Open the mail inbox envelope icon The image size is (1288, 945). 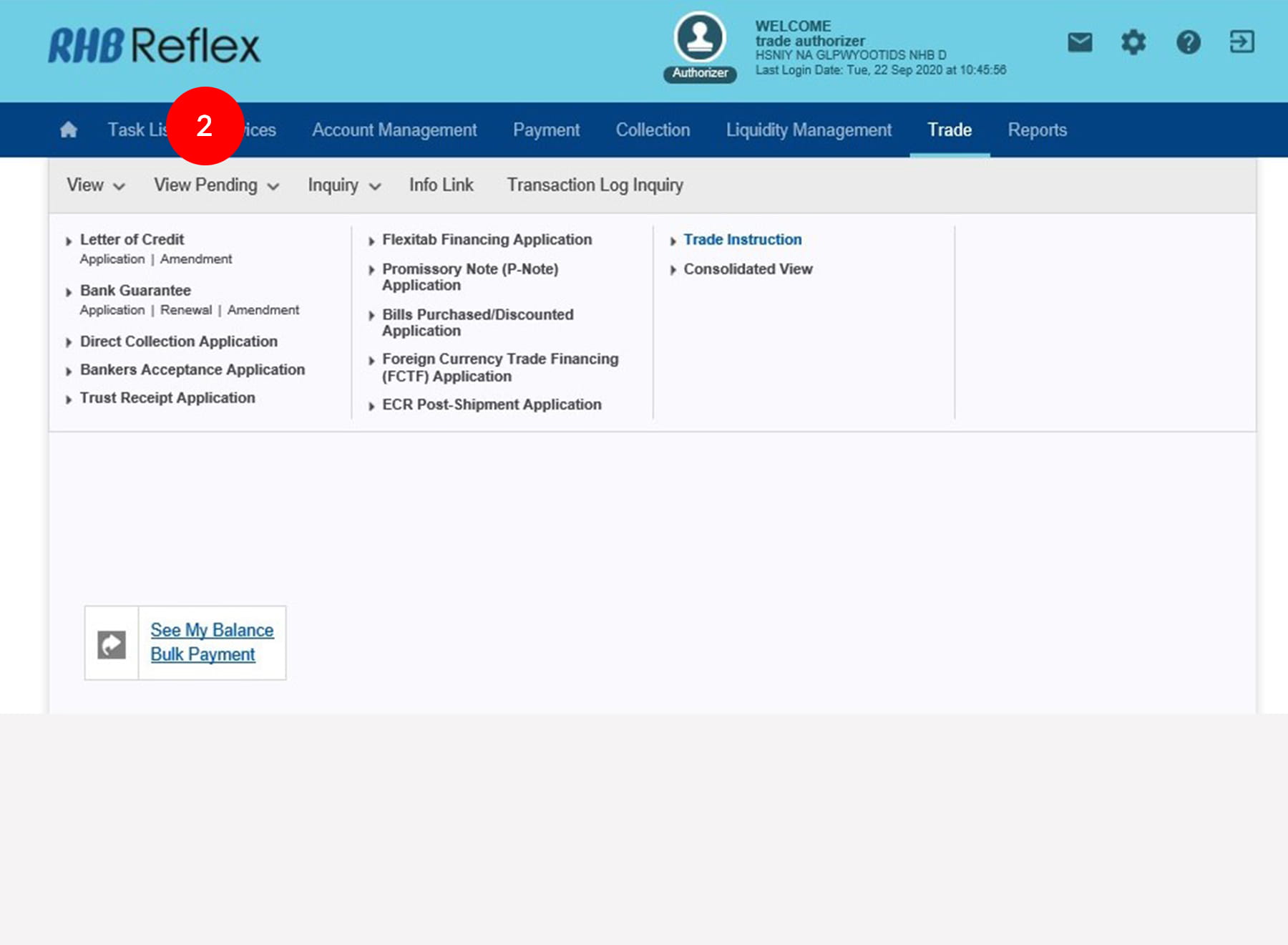click(1080, 42)
